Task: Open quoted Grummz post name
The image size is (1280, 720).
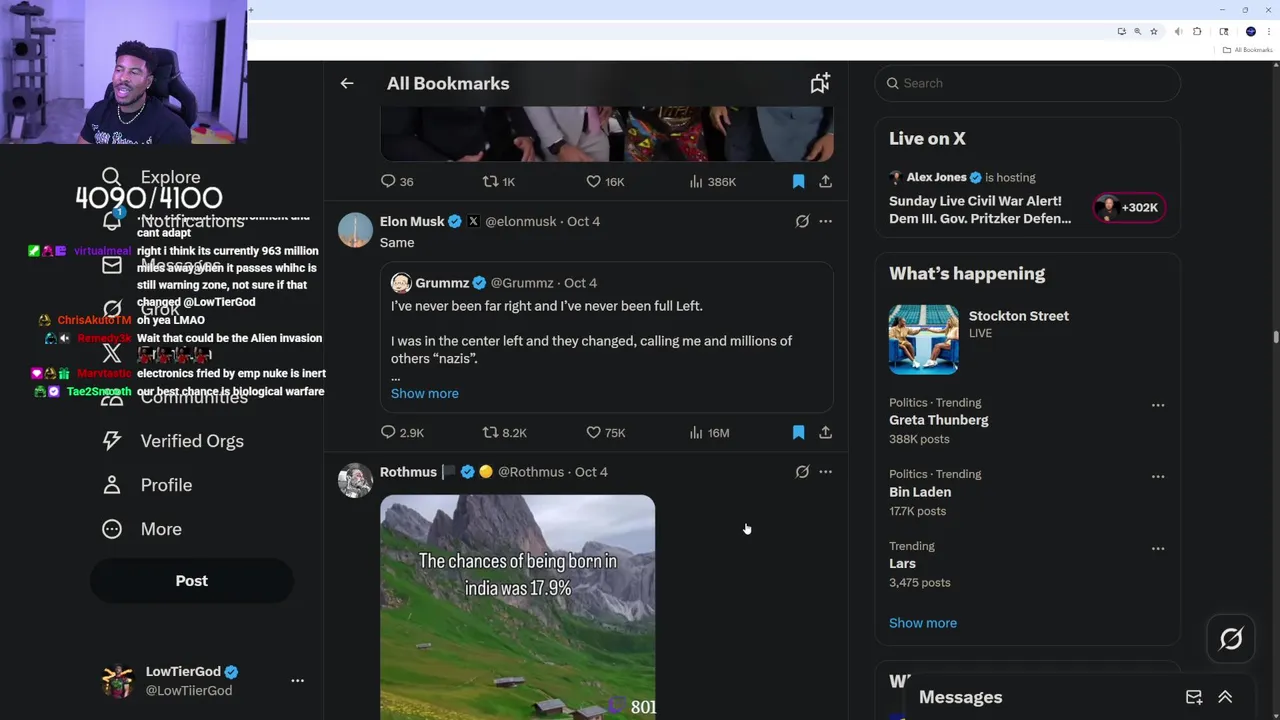Action: [442, 283]
